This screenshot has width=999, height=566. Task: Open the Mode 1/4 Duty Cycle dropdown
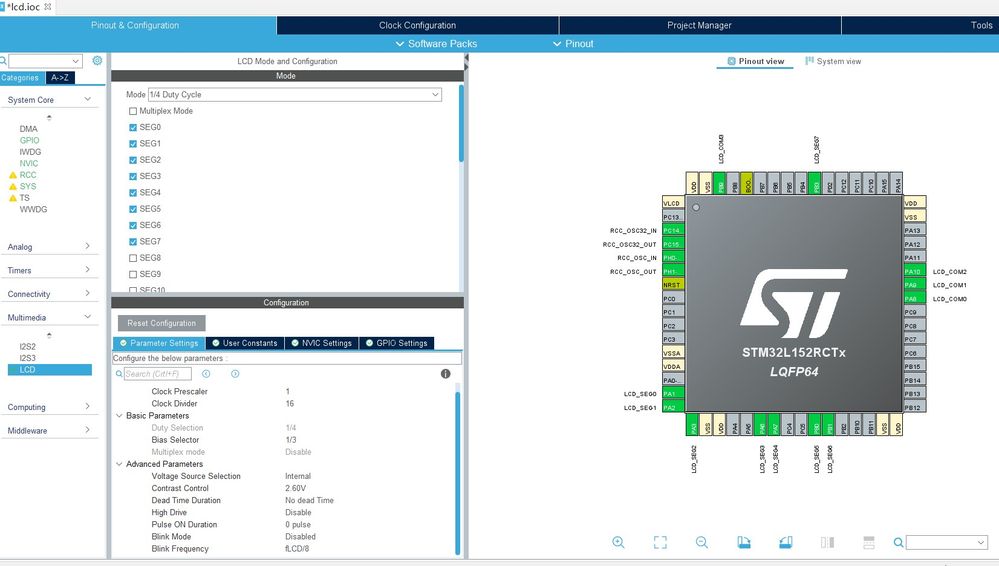coord(294,94)
